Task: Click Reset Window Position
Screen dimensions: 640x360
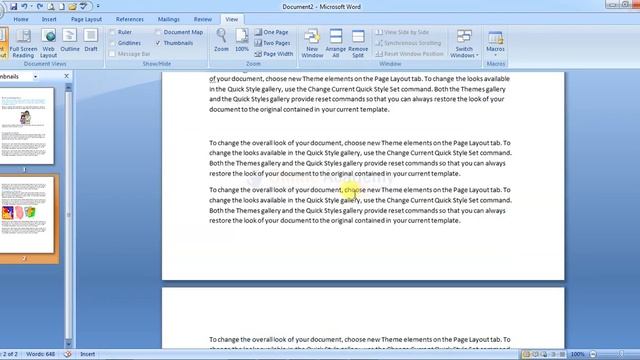Action: click(x=409, y=54)
